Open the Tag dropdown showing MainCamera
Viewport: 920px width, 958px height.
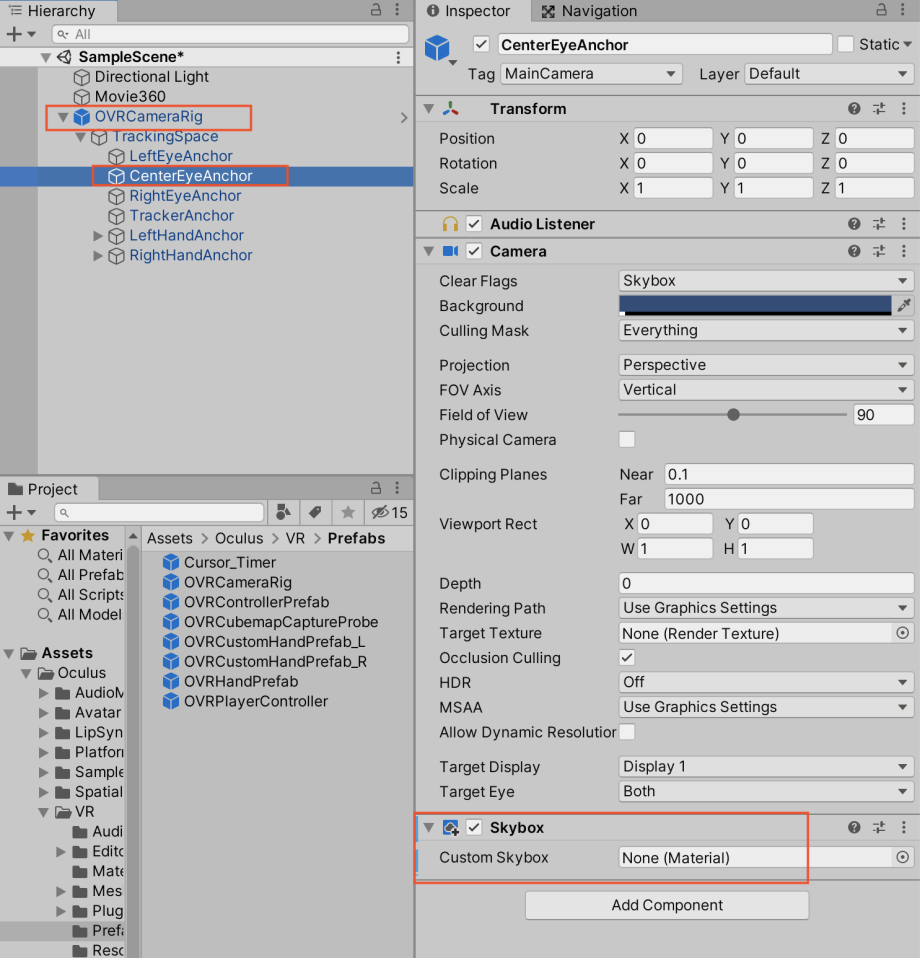590,74
